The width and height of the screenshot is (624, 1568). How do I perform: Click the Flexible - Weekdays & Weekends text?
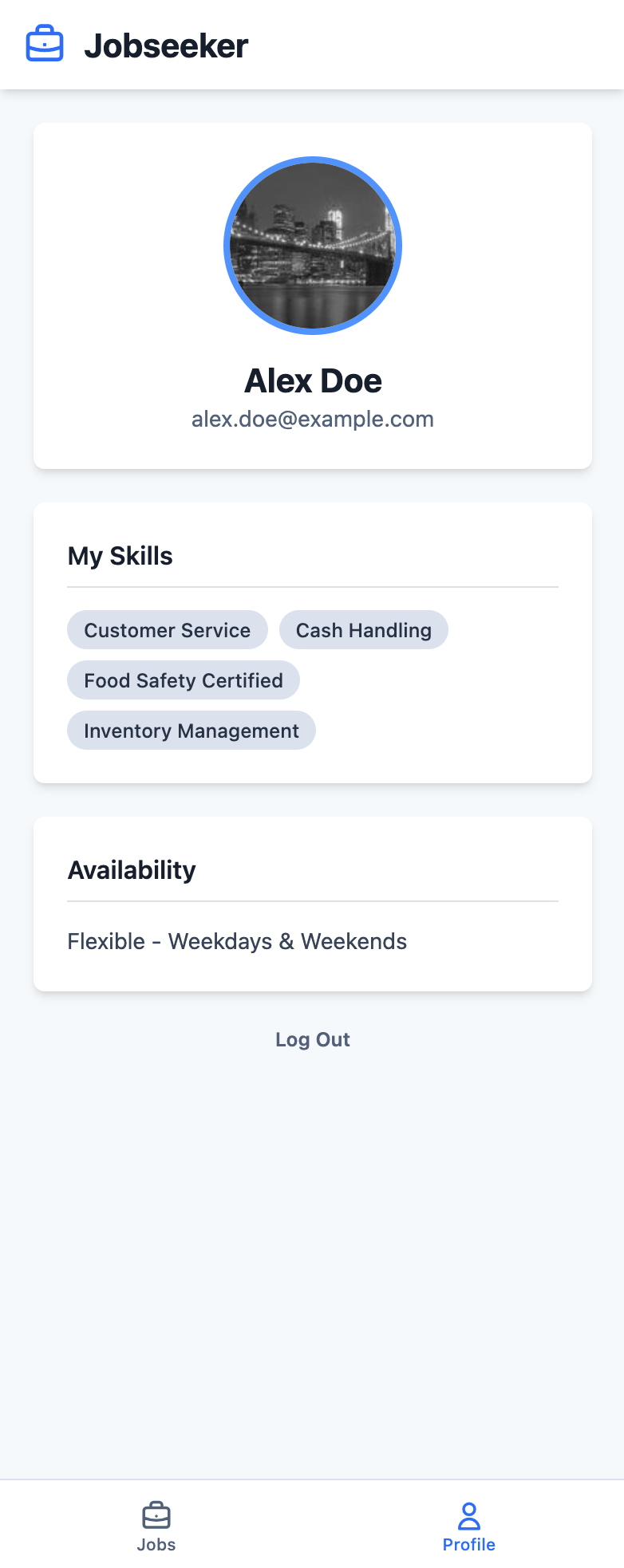[237, 941]
